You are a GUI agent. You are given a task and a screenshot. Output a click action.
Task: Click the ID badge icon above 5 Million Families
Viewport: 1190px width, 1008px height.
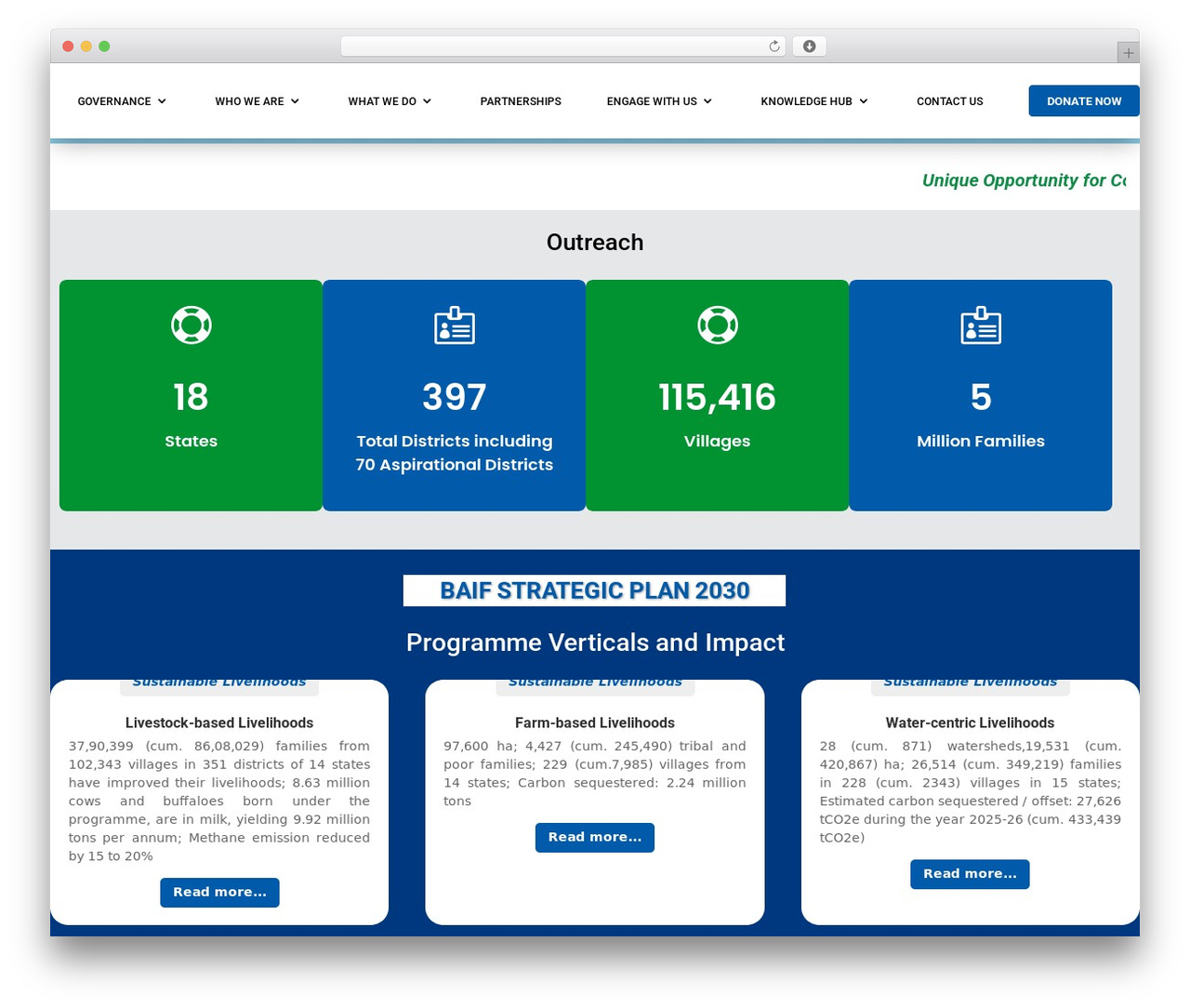point(981,325)
